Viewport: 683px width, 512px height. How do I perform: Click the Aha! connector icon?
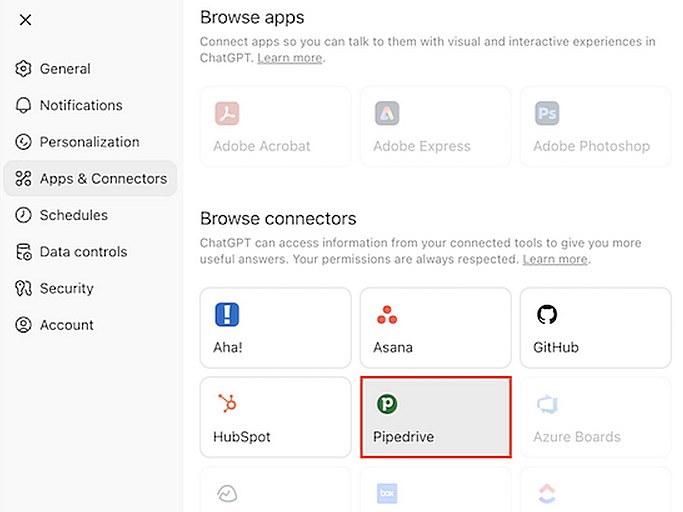(227, 315)
